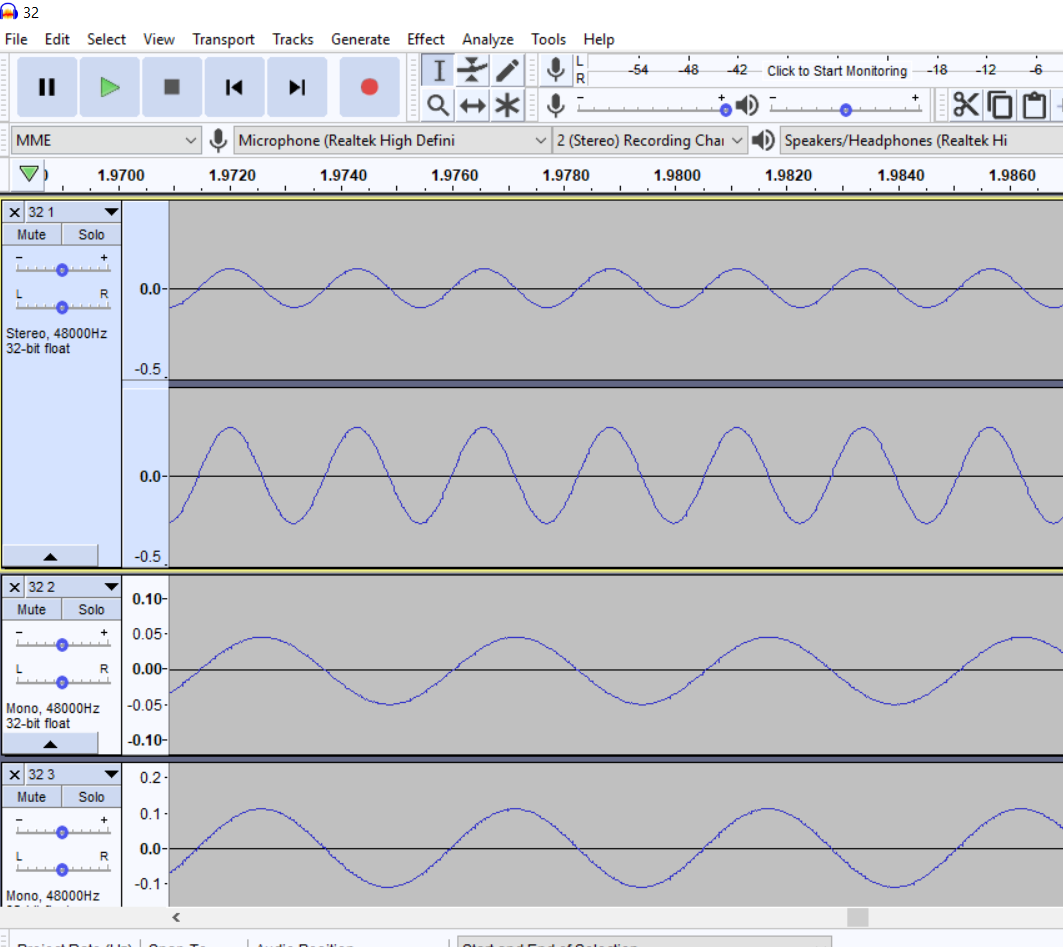Open the View menu
The height and width of the screenshot is (947, 1063).
159,39
